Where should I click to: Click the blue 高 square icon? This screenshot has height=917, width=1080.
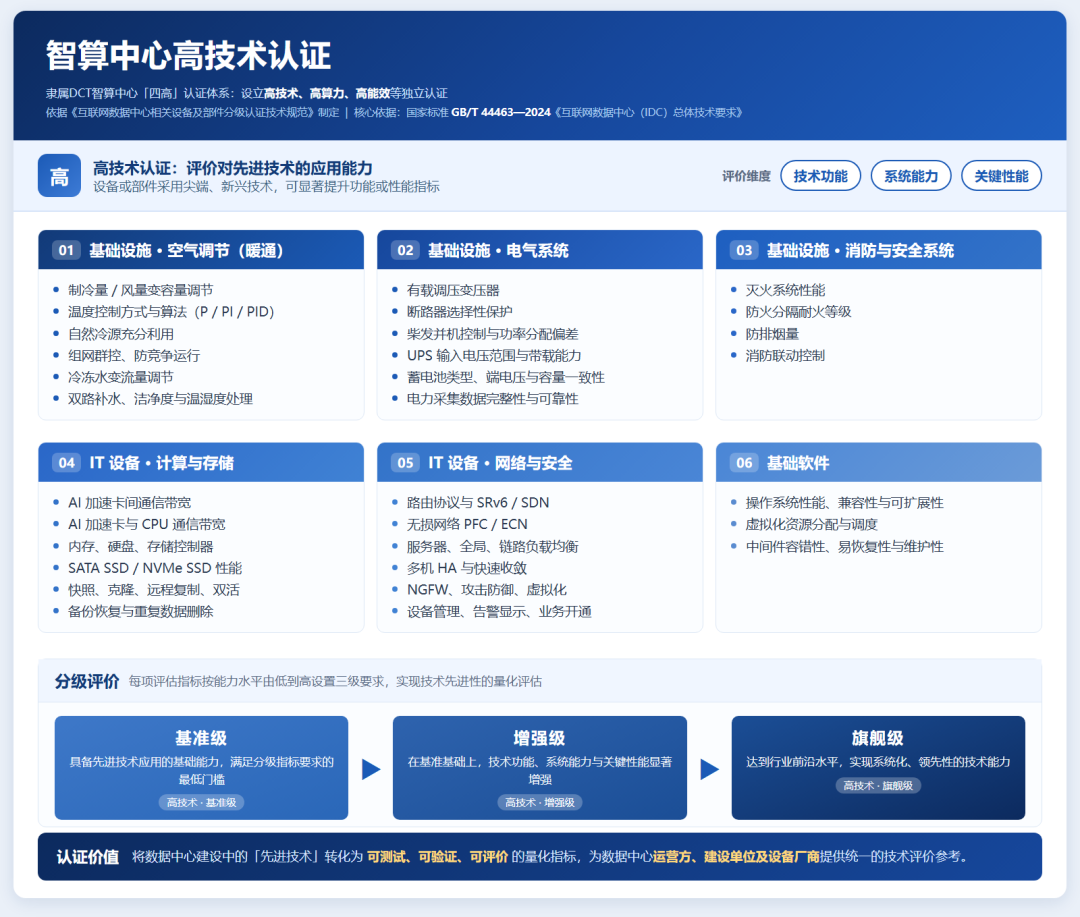pyautogui.click(x=59, y=176)
